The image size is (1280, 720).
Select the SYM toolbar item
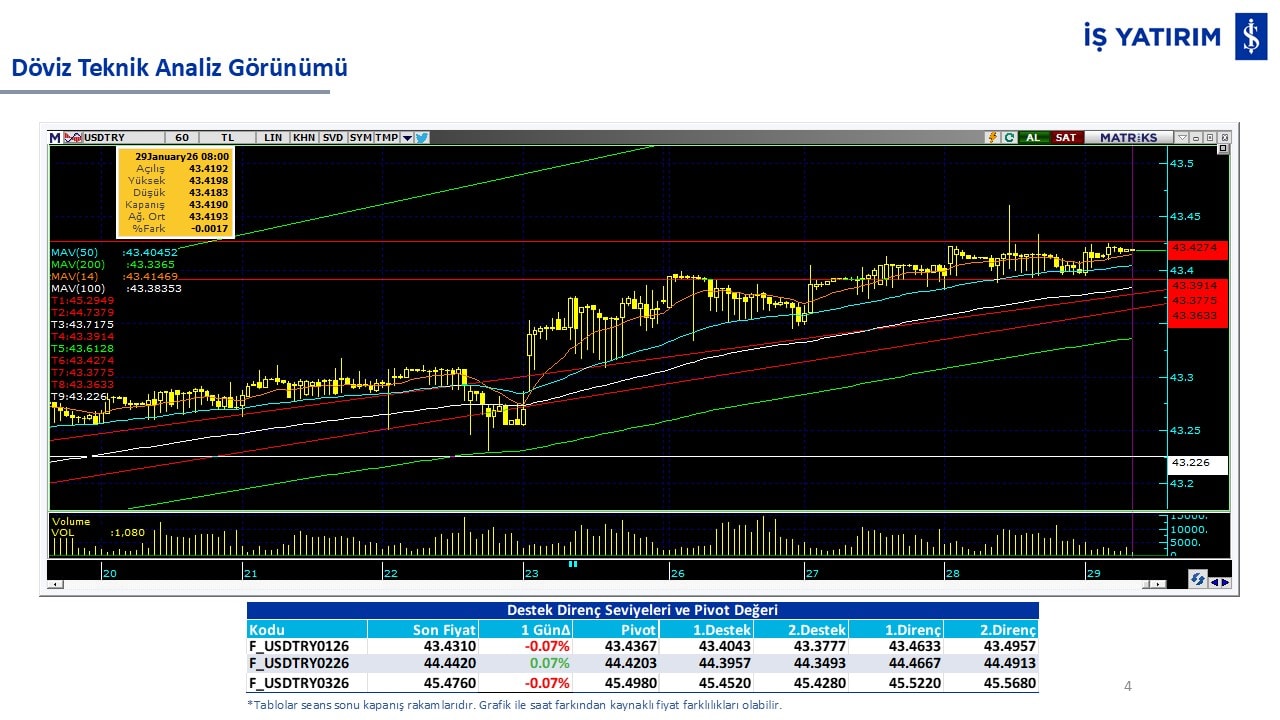tap(360, 138)
